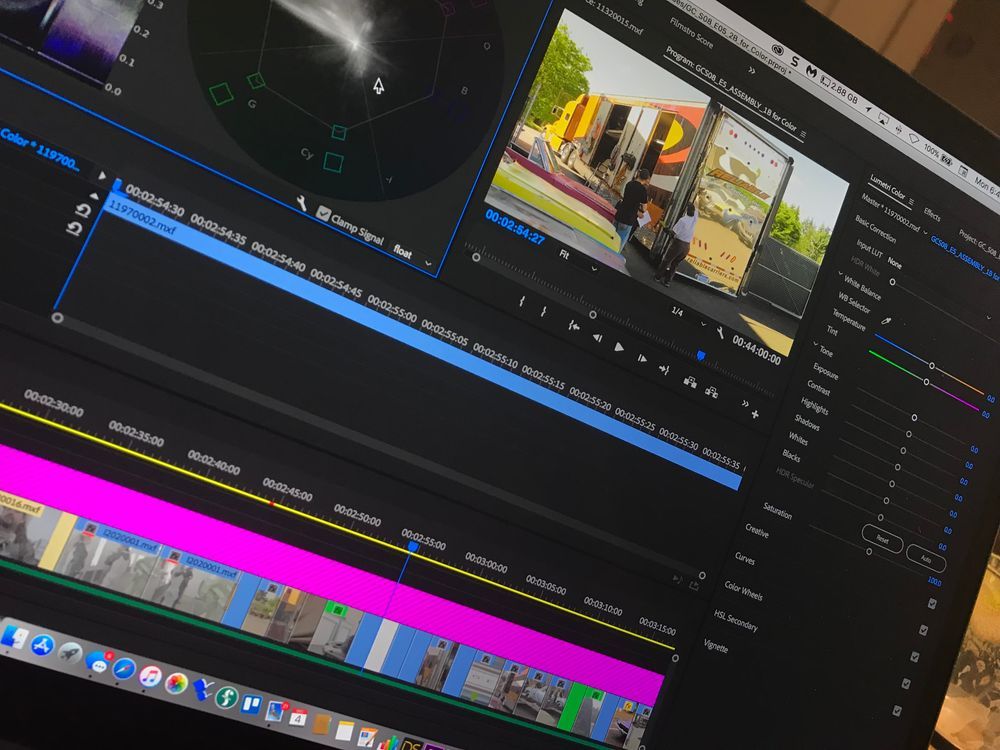Click the Saturation slider handle
The image size is (1000, 750).
(x=869, y=551)
